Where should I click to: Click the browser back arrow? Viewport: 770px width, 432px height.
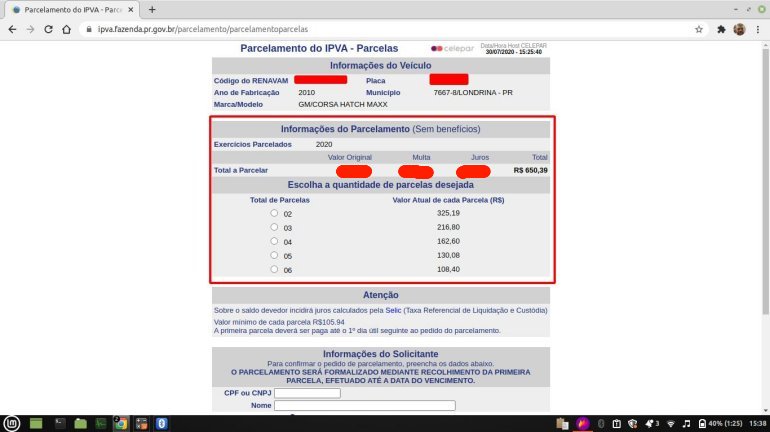click(x=12, y=29)
